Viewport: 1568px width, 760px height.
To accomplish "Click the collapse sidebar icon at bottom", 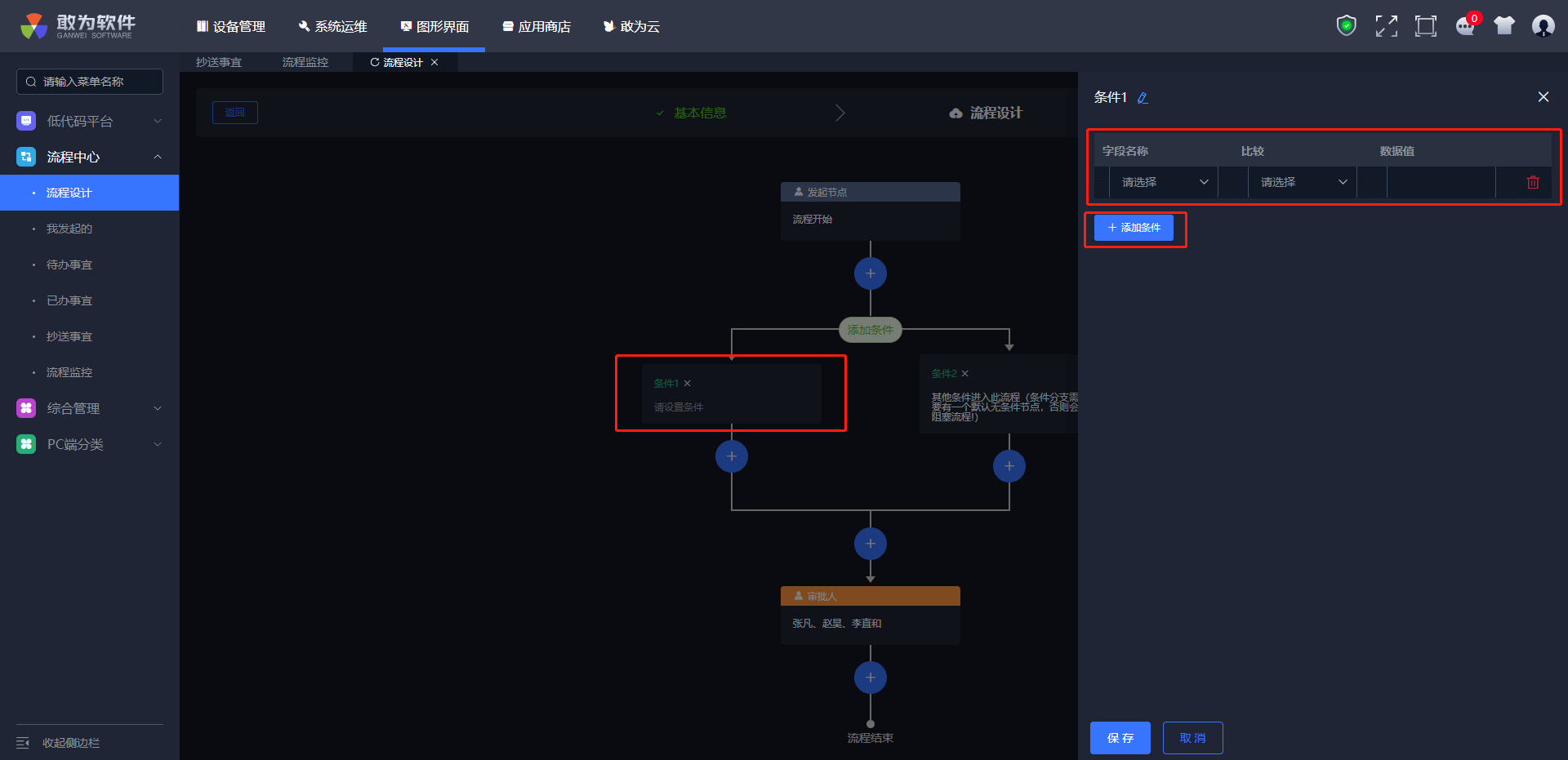I will [23, 743].
